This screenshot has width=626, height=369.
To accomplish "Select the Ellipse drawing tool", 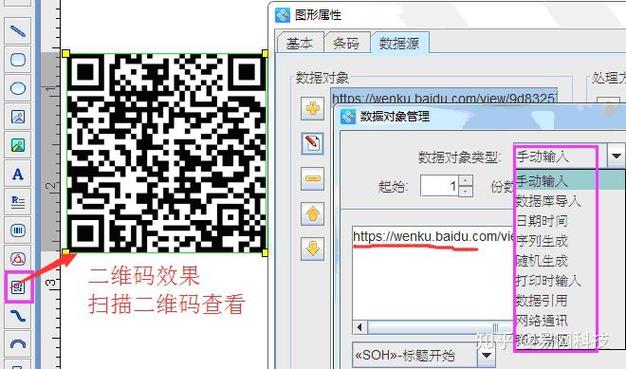I will click(18, 88).
